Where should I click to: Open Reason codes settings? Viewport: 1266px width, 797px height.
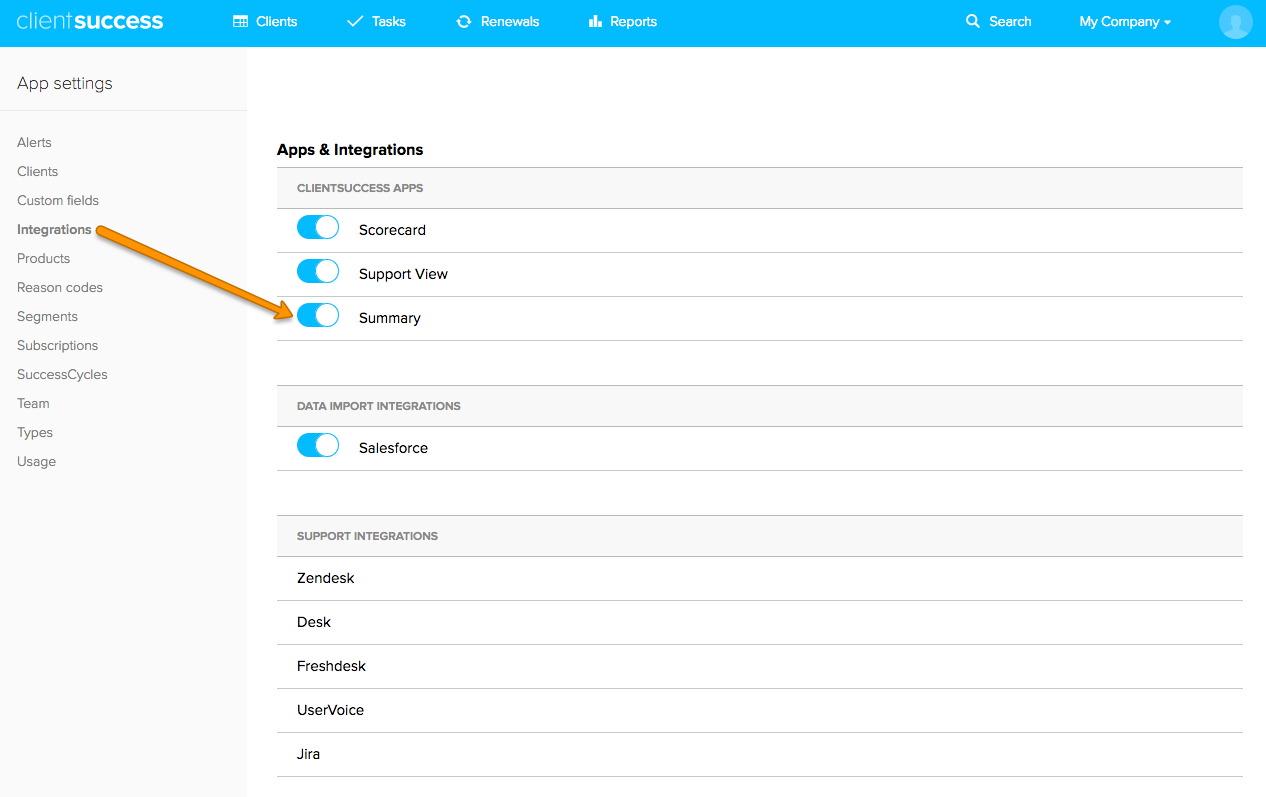[x=60, y=287]
